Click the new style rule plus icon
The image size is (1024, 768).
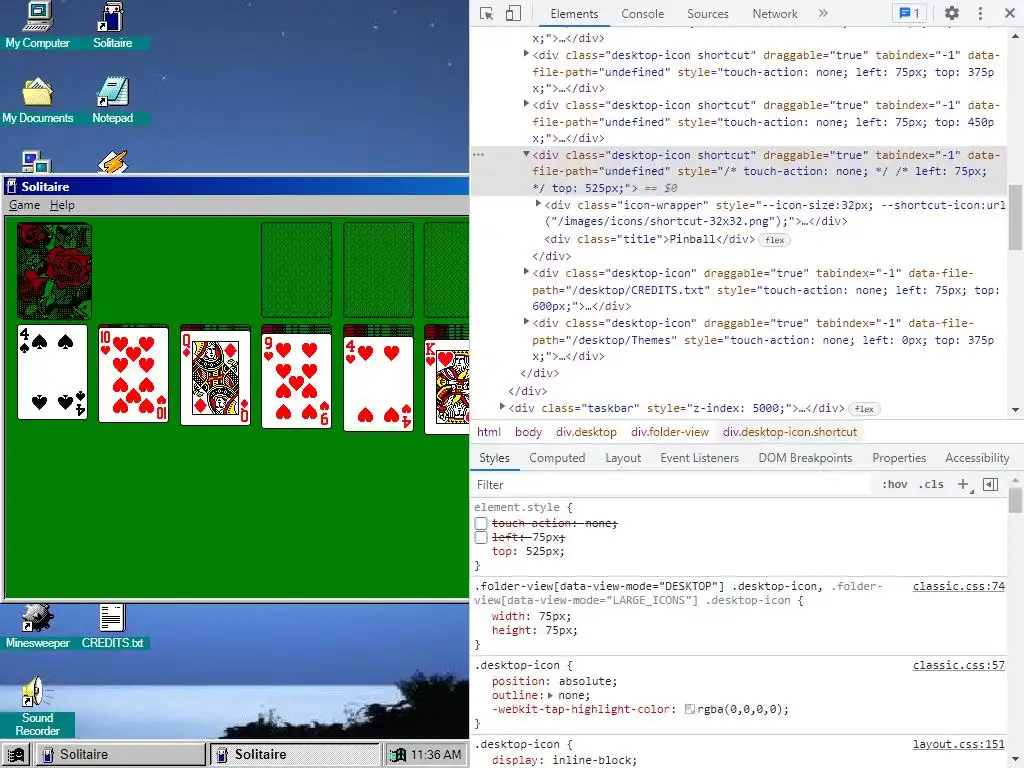click(x=964, y=485)
